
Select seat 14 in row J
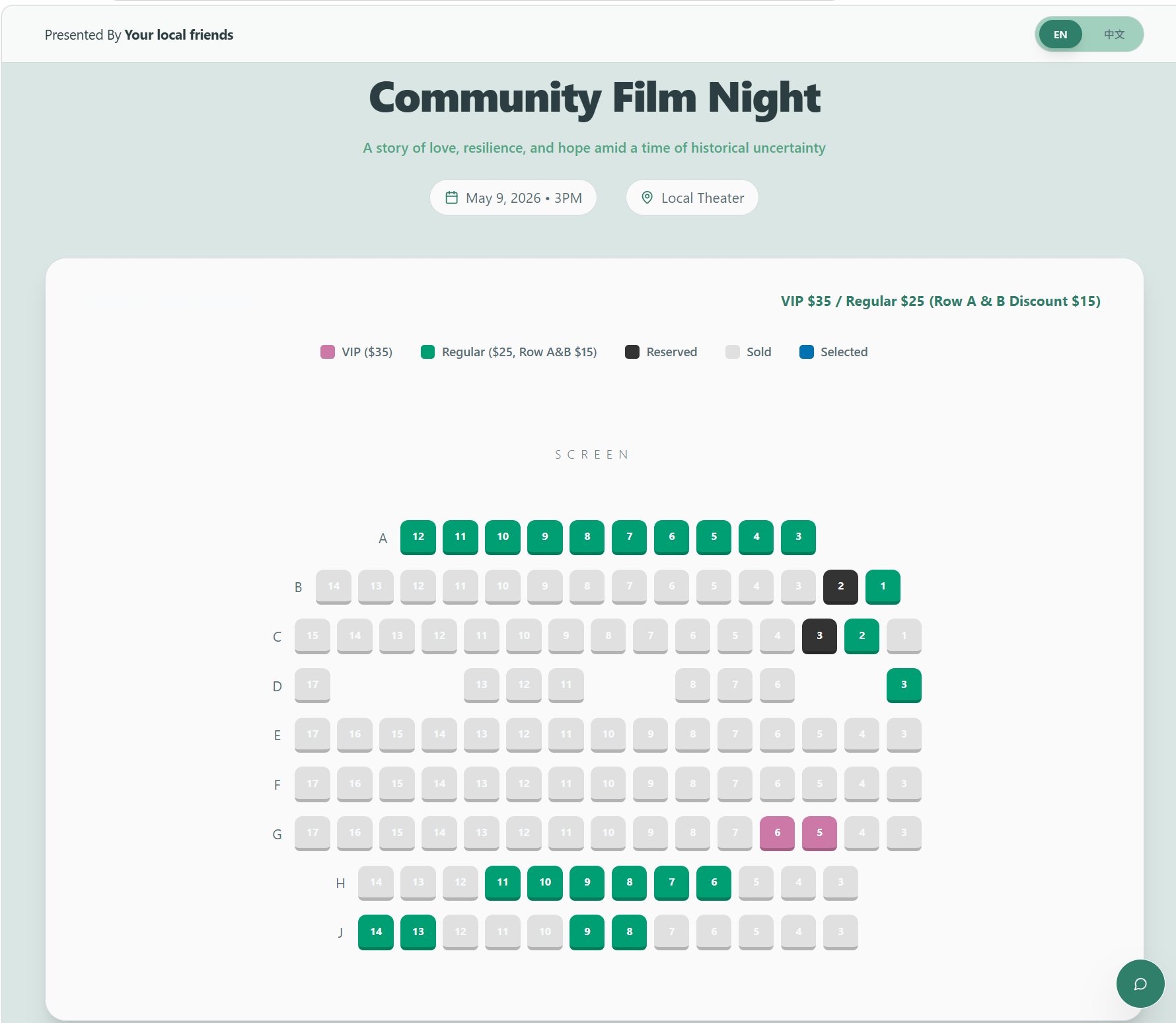coord(376,932)
